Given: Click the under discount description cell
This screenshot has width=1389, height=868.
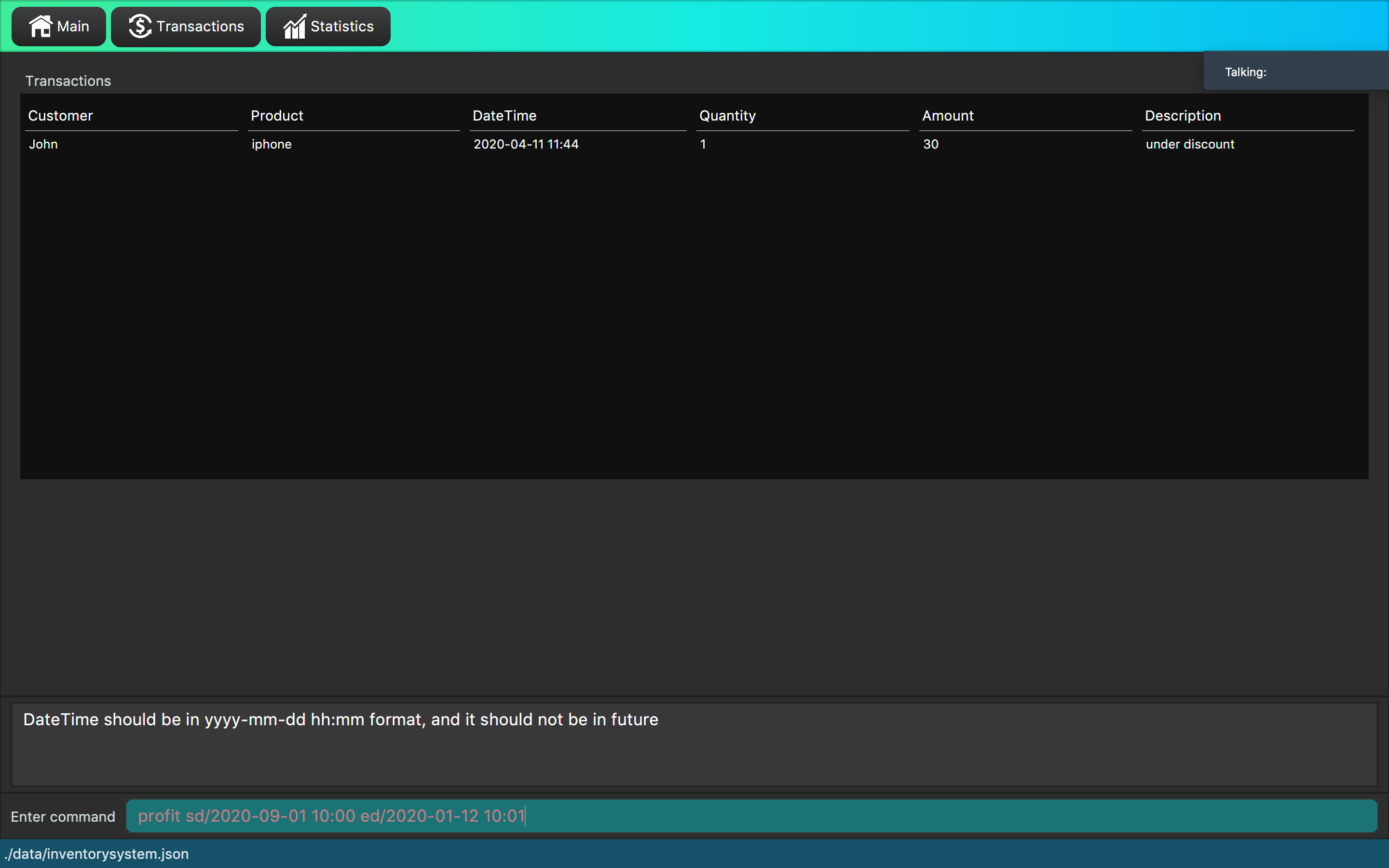Looking at the screenshot, I should 1189,144.
